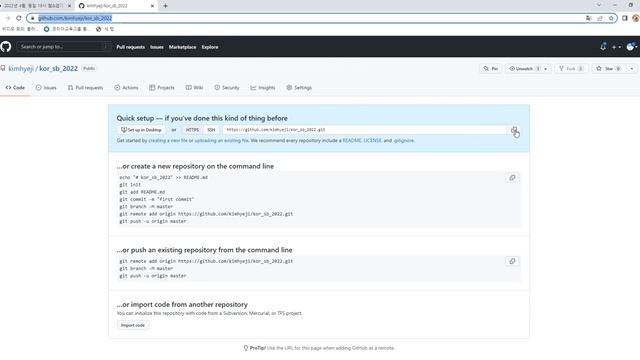This screenshot has width=640, height=360.
Task: Follow the uploading an existing file link
Action: point(222,140)
